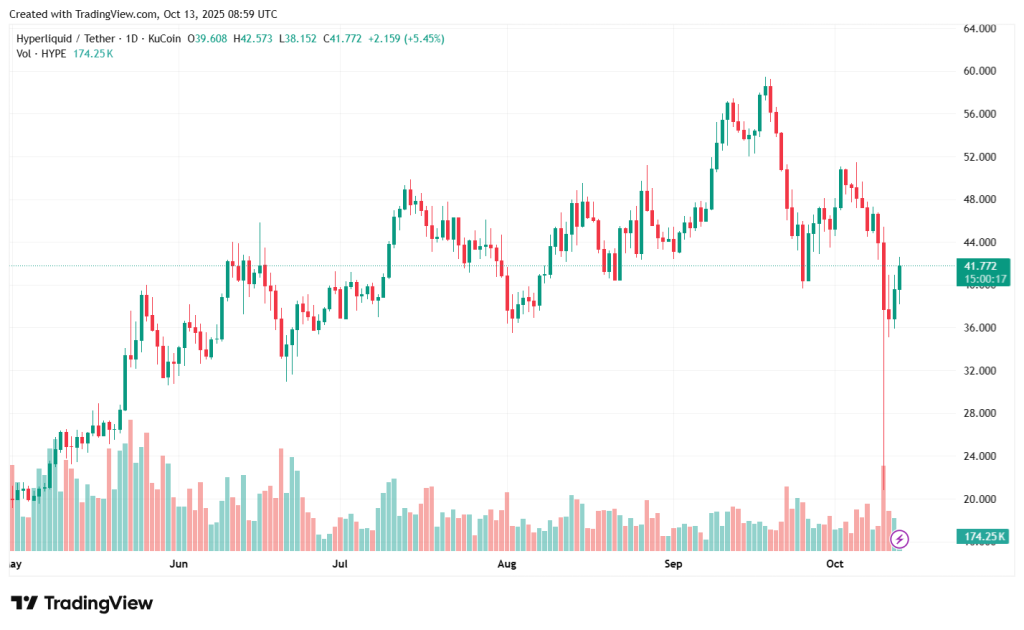Select the Aug marker on time axis
Screen dimensions: 1024x630
(507, 564)
